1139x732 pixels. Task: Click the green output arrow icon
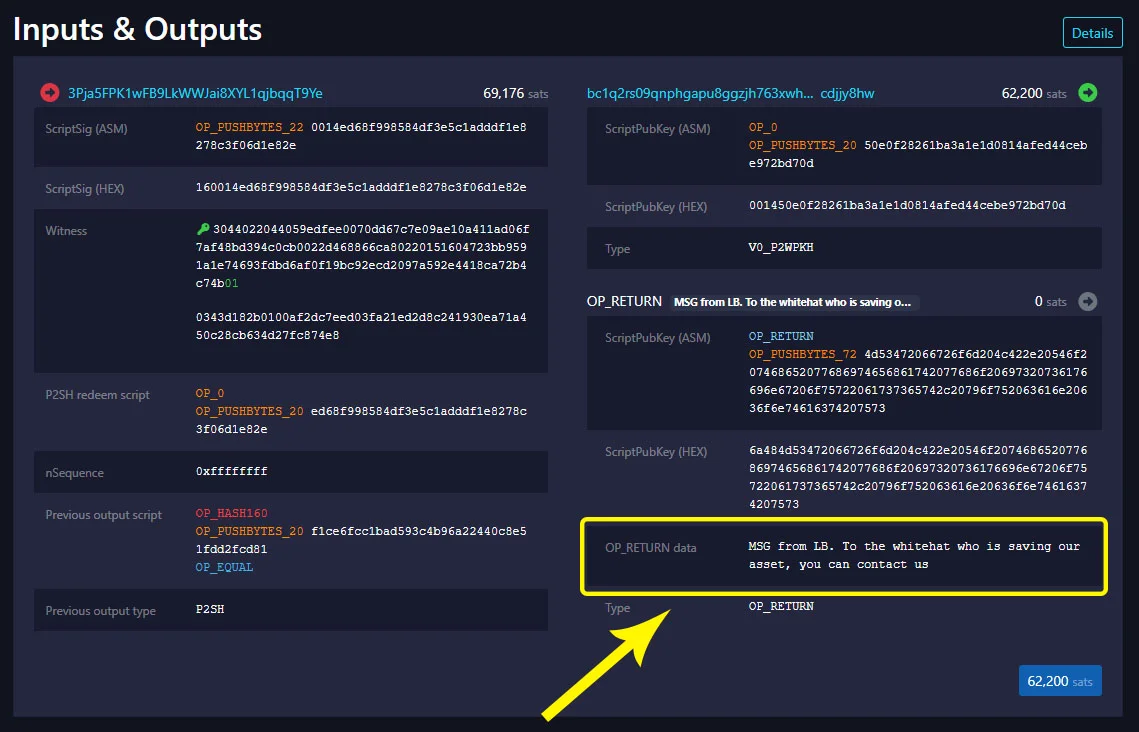pos(1087,92)
